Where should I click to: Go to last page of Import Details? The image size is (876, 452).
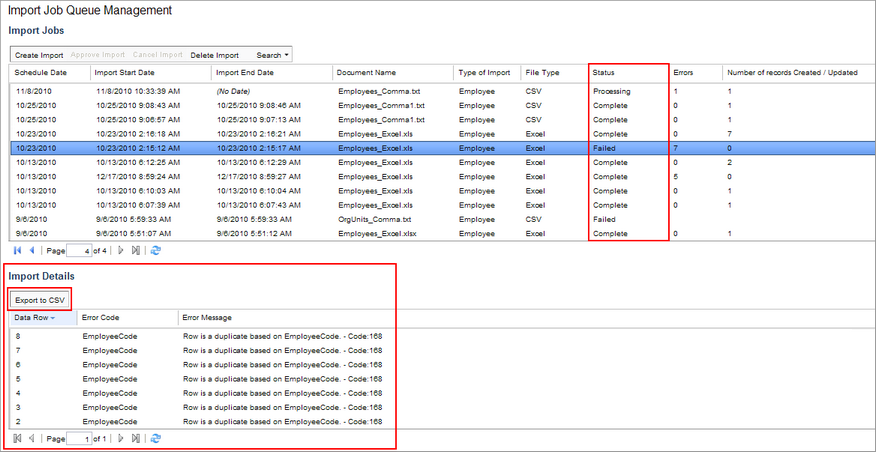(x=136, y=438)
